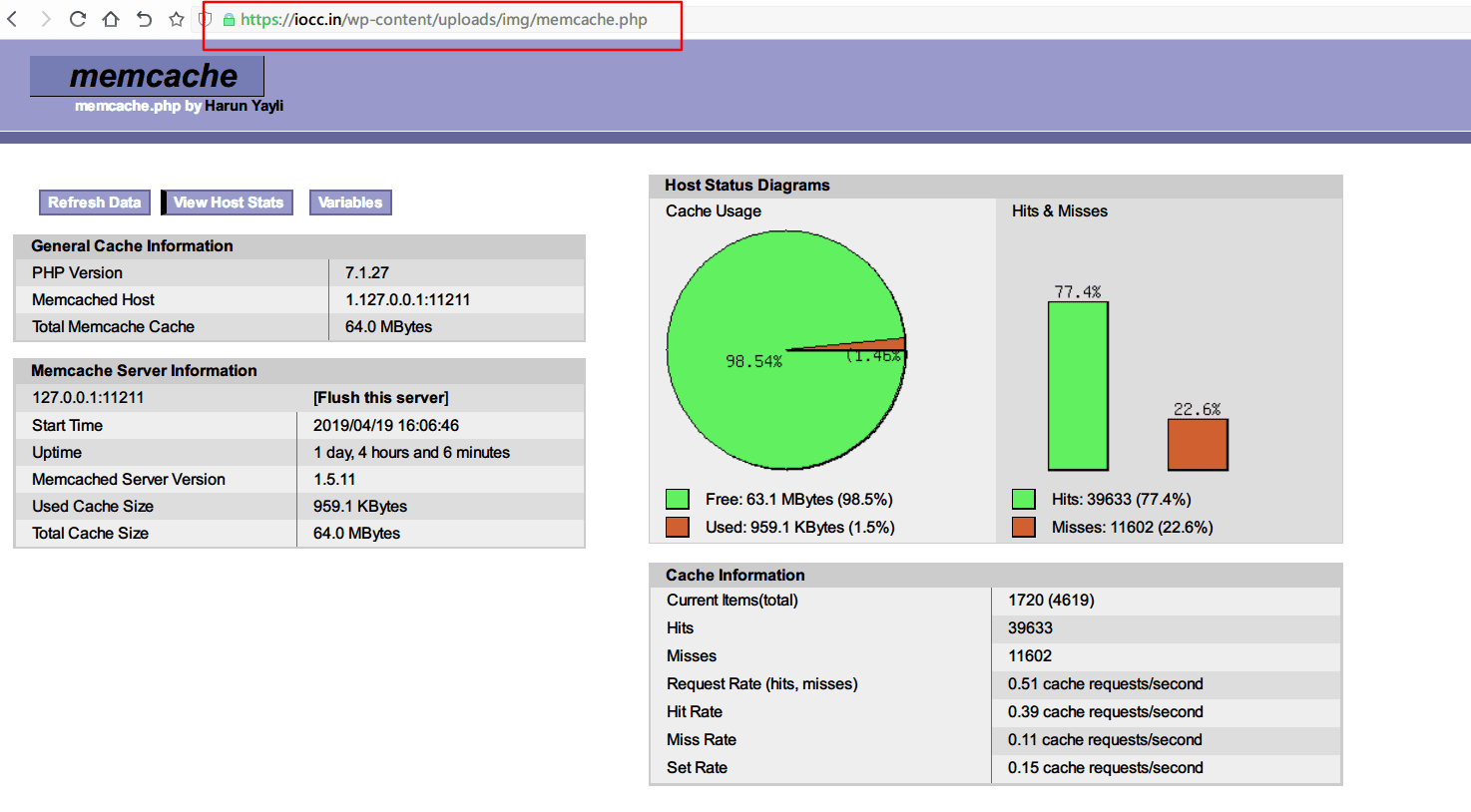Open the Variables tab
1471x812 pixels.
tap(350, 203)
